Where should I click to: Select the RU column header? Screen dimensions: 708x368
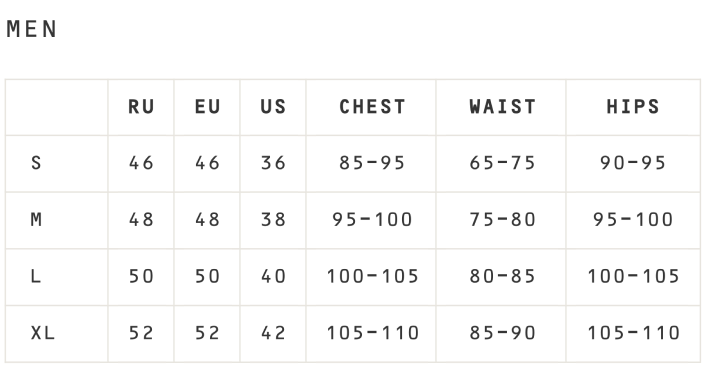tap(141, 107)
